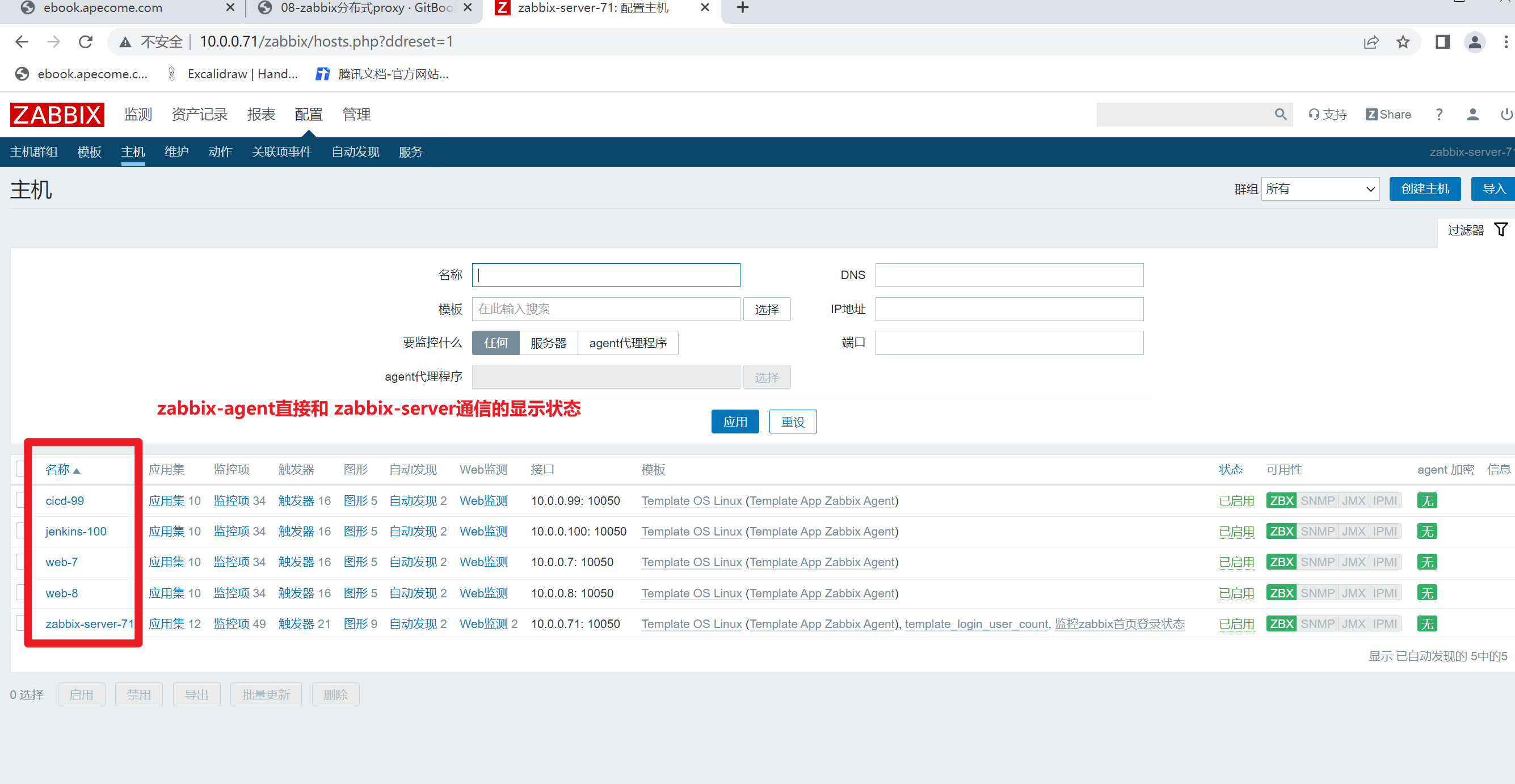This screenshot has height=784, width=1515.
Task: Click the Zabbix search magnifier icon
Action: coord(1280,114)
